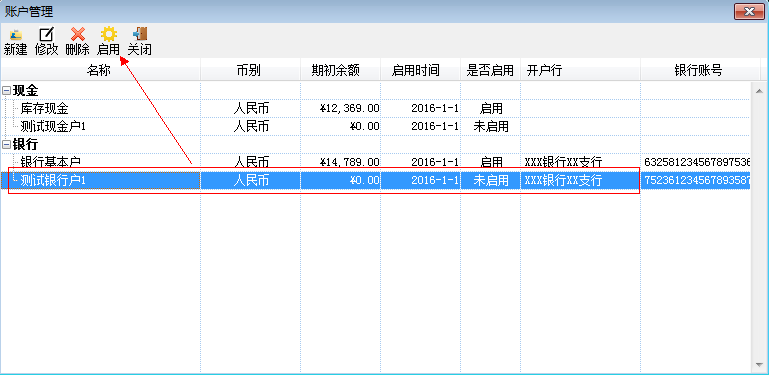
Task: Click the 名称 column header
Action: (101, 71)
